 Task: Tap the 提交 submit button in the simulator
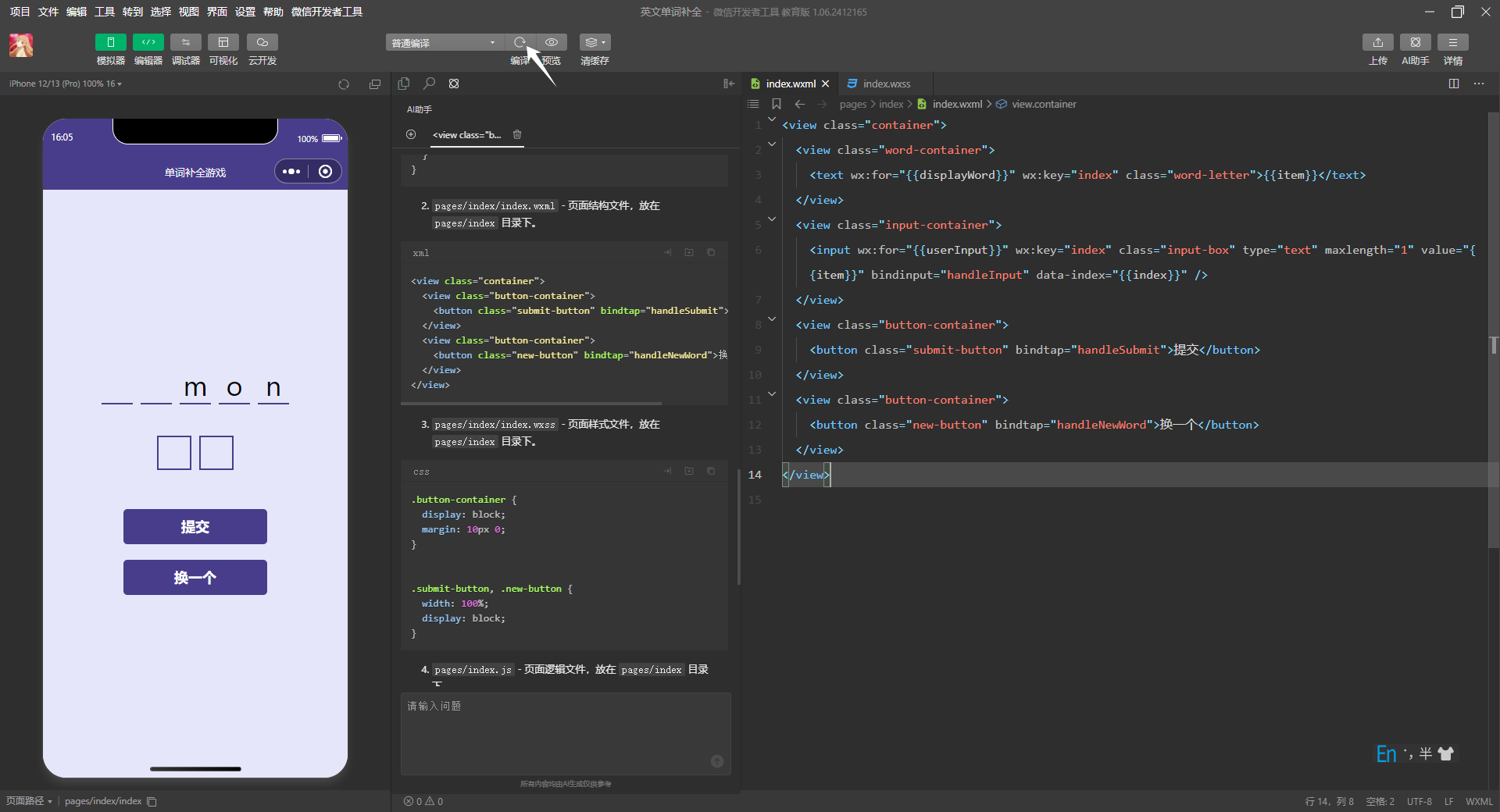[195, 527]
